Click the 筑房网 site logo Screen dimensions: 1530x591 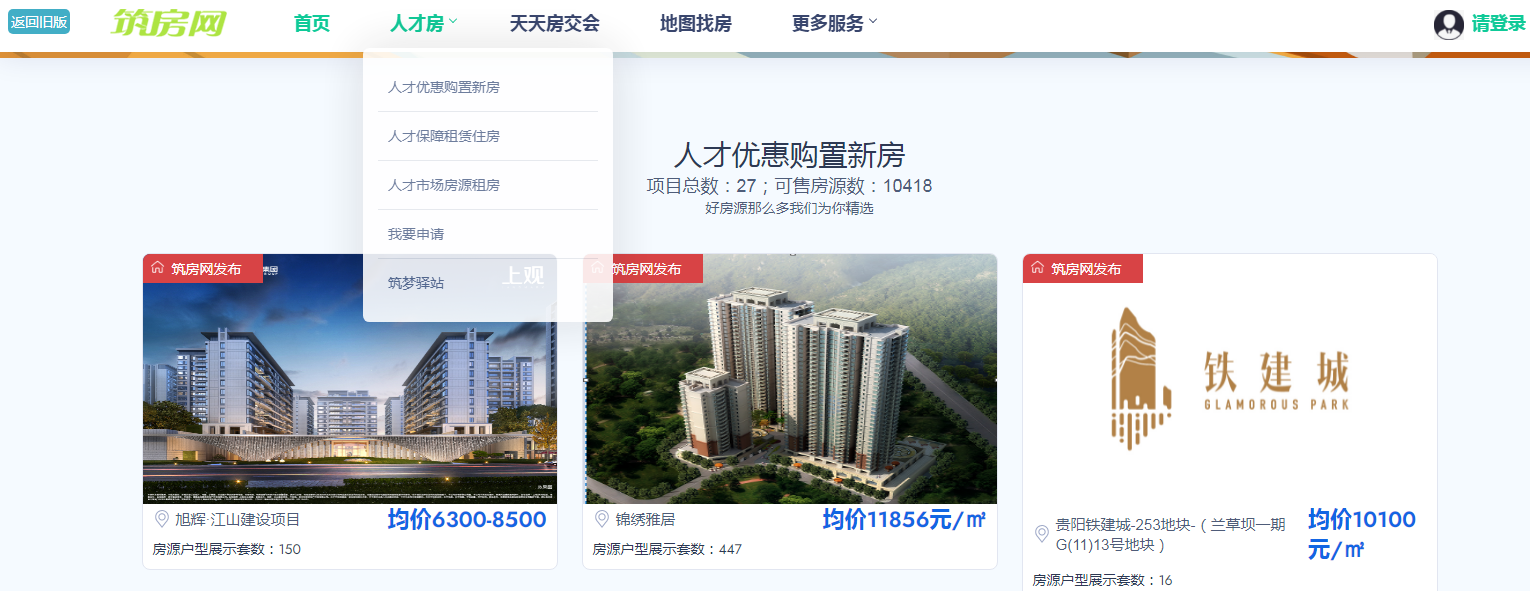tap(168, 23)
